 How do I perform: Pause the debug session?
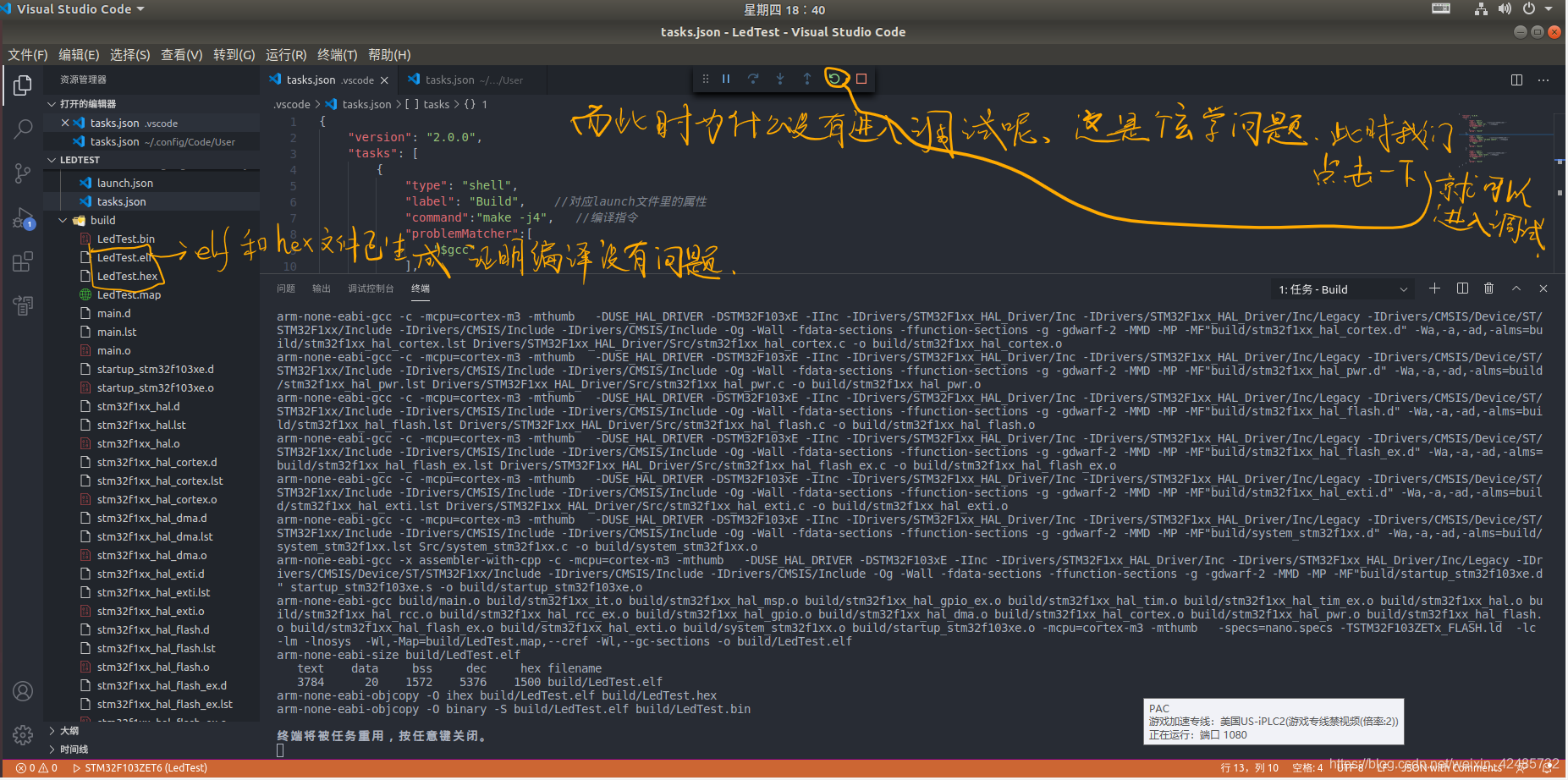(x=726, y=79)
